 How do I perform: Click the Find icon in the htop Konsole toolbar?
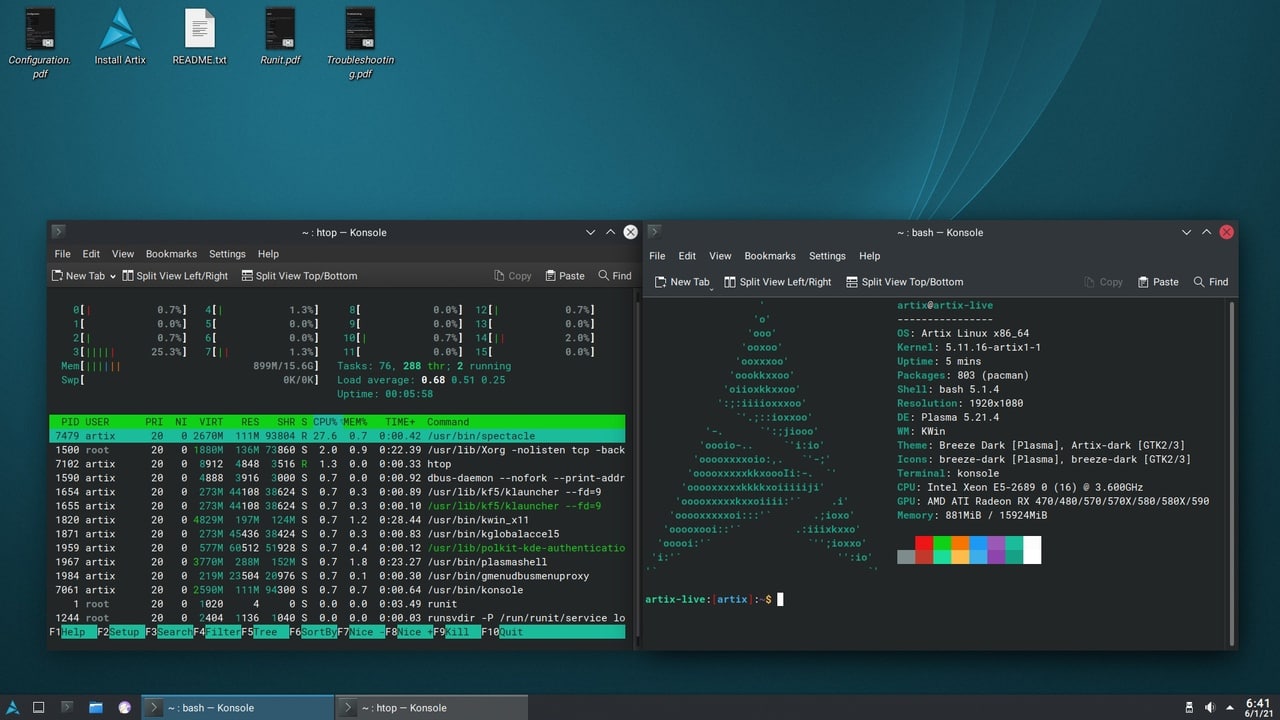[615, 276]
